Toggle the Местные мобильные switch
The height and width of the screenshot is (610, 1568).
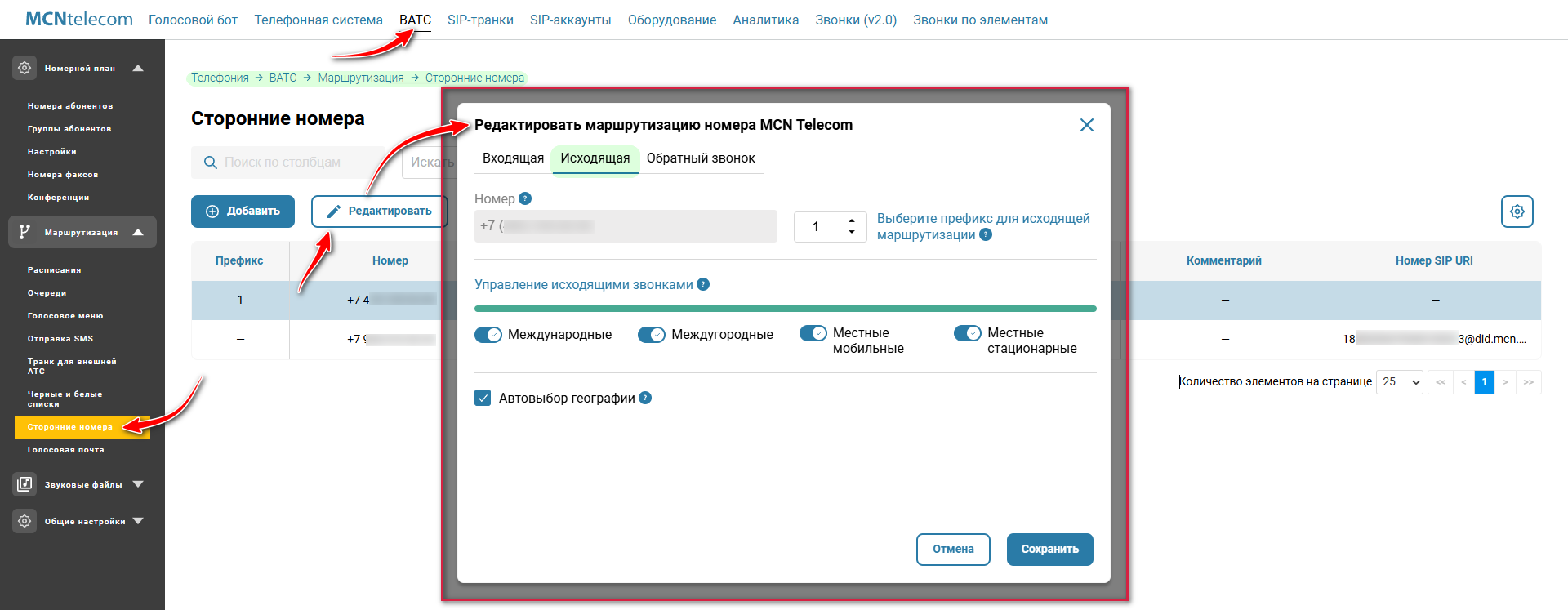tap(813, 333)
